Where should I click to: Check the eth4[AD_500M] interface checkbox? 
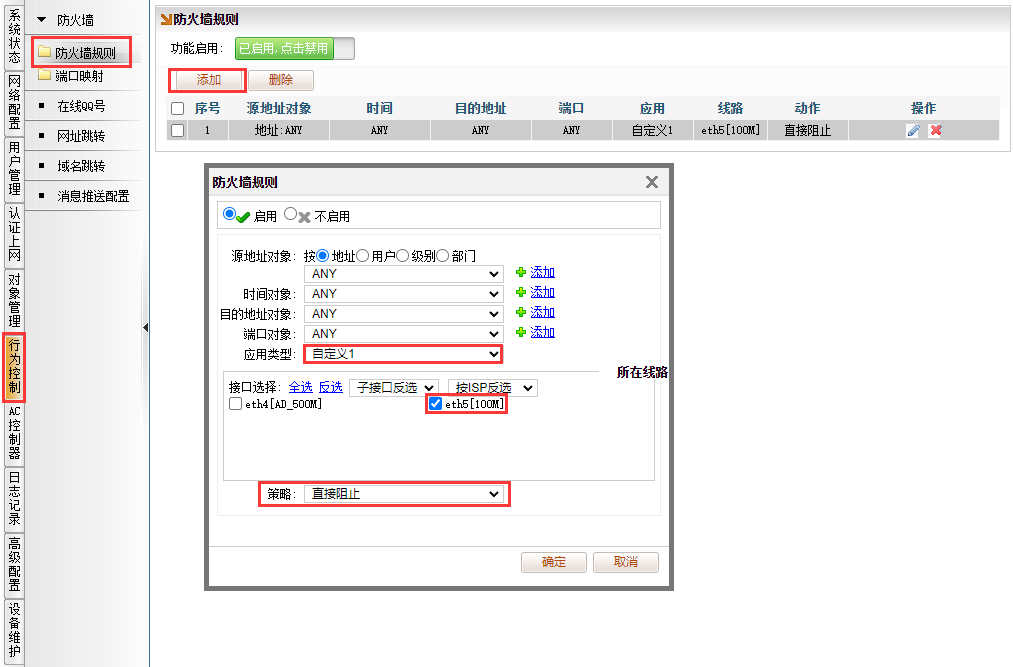pos(236,404)
